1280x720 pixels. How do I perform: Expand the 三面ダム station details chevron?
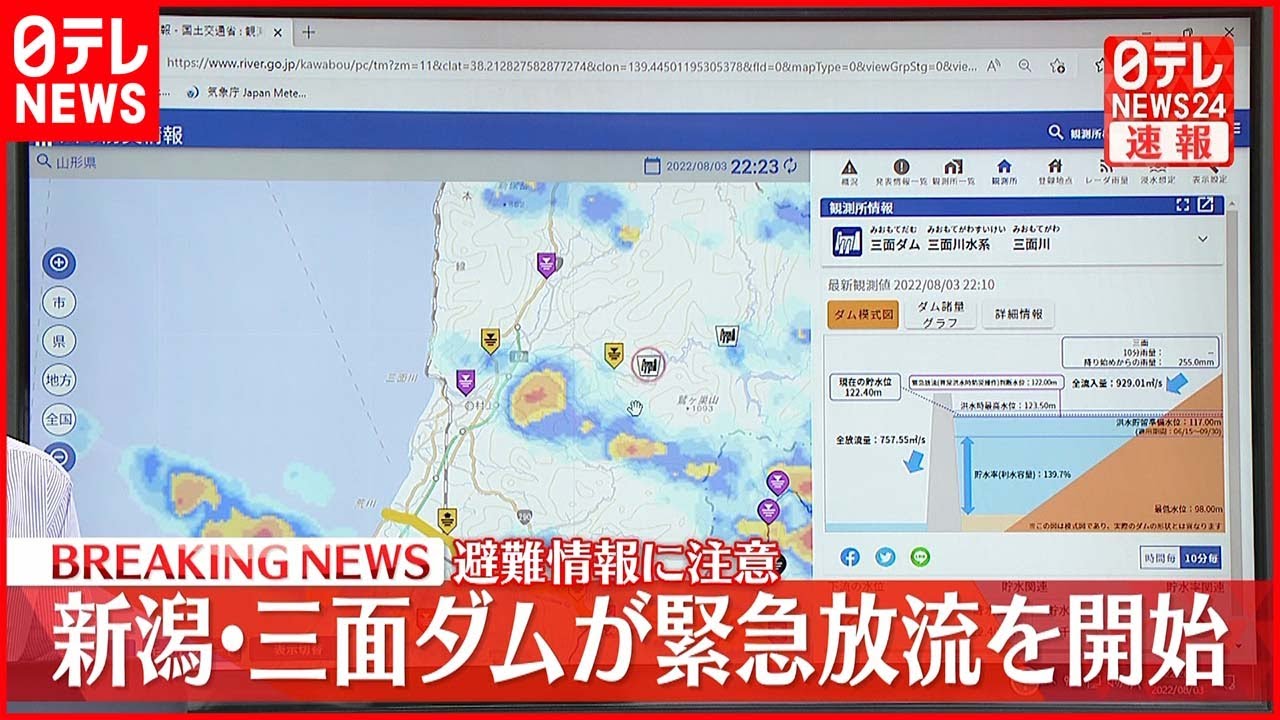1202,239
